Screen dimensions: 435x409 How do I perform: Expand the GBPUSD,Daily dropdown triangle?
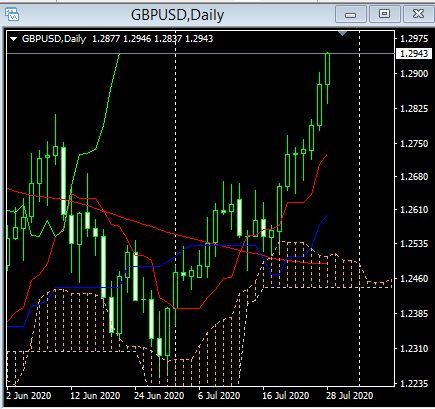click(x=13, y=39)
